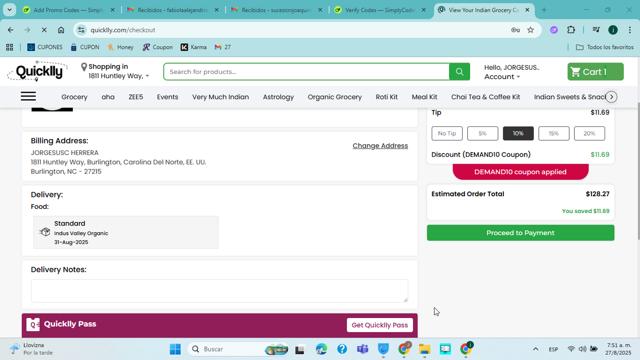Click the Quicklly logo
The image size is (640, 360).
pyautogui.click(x=38, y=72)
